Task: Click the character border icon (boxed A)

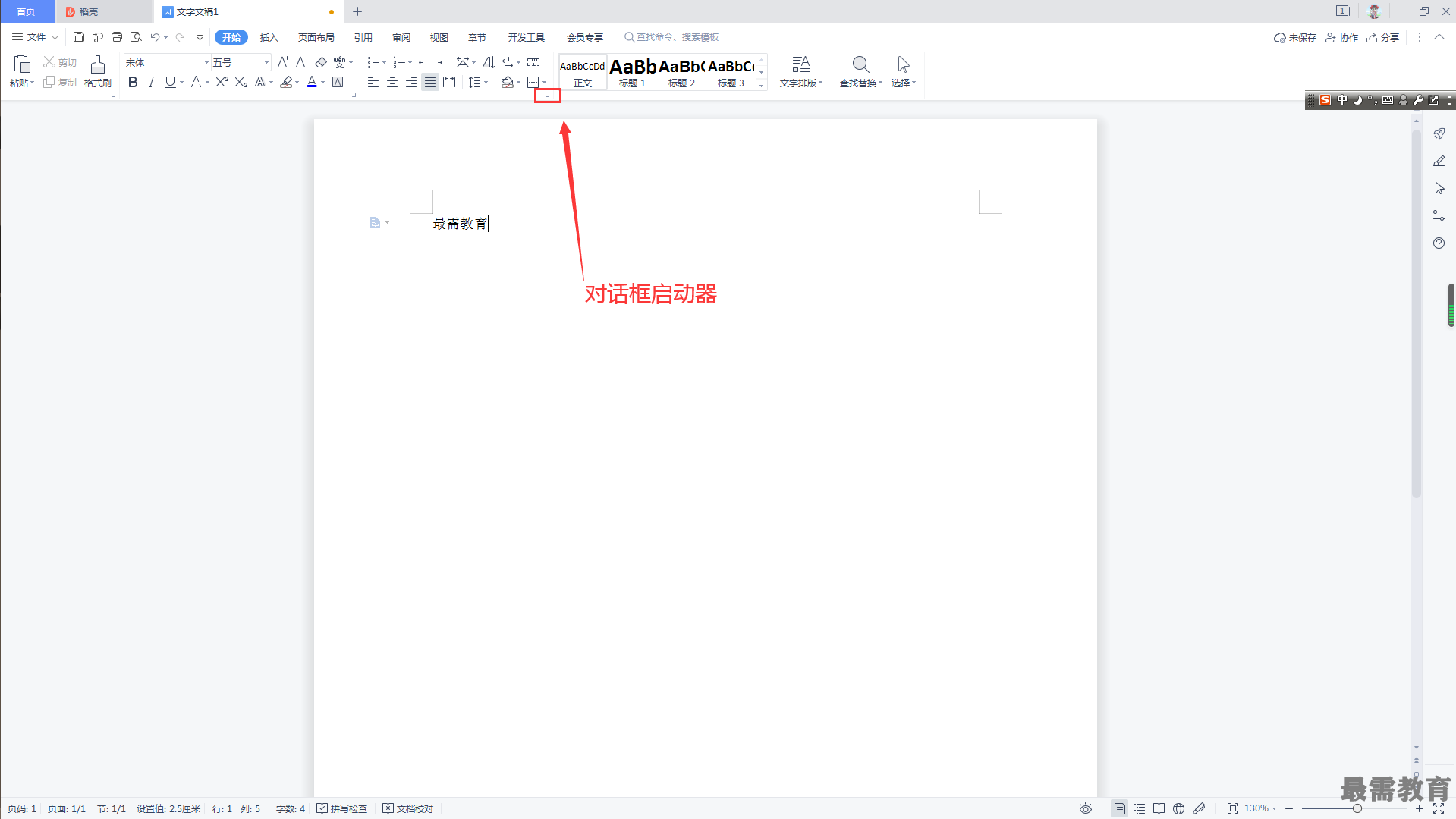Action: (x=338, y=82)
